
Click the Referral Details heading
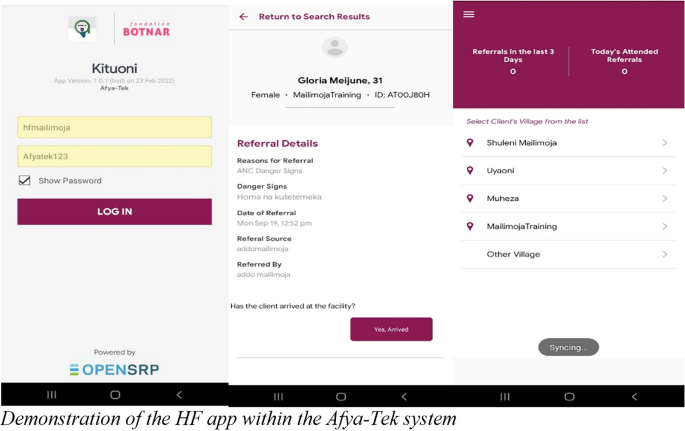click(x=277, y=144)
